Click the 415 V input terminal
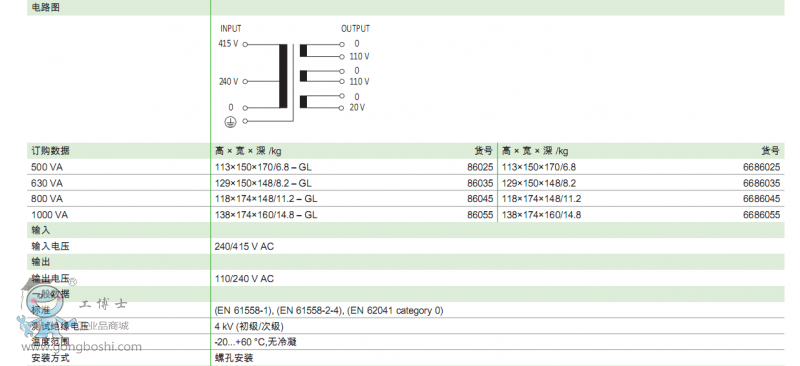 245,44
